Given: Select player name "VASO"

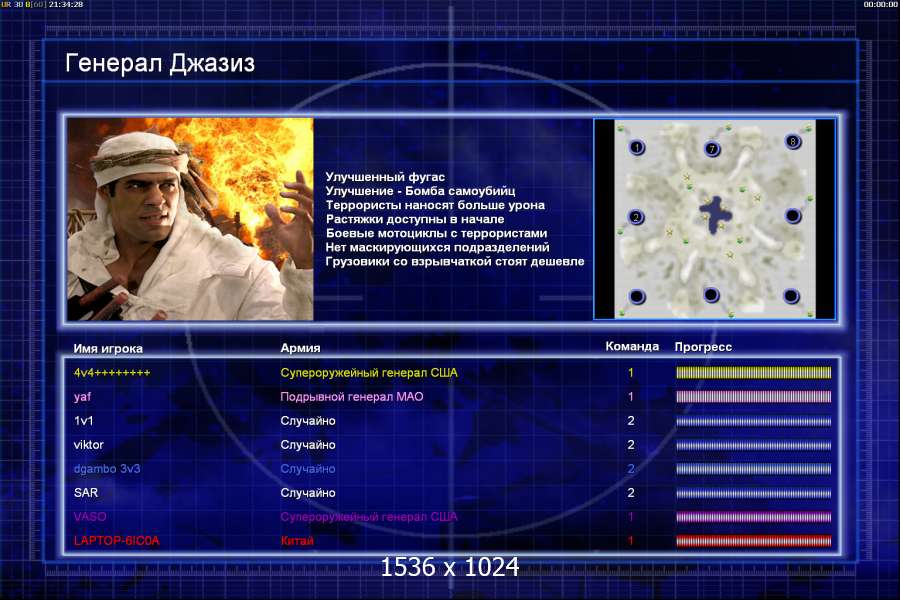Looking at the screenshot, I should pos(90,517).
